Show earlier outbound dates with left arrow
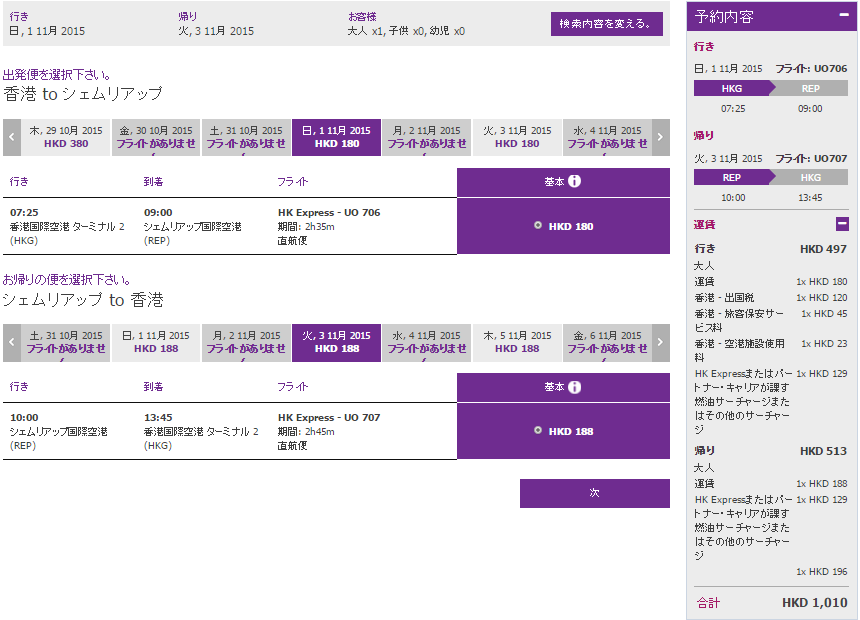 click(12, 137)
